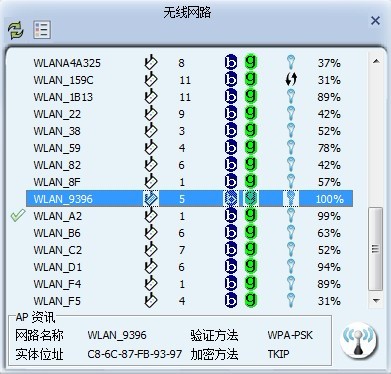The width and height of the screenshot is (391, 374).
Task: Click the channel signal icon for WLANA4A325
Action: (151, 62)
